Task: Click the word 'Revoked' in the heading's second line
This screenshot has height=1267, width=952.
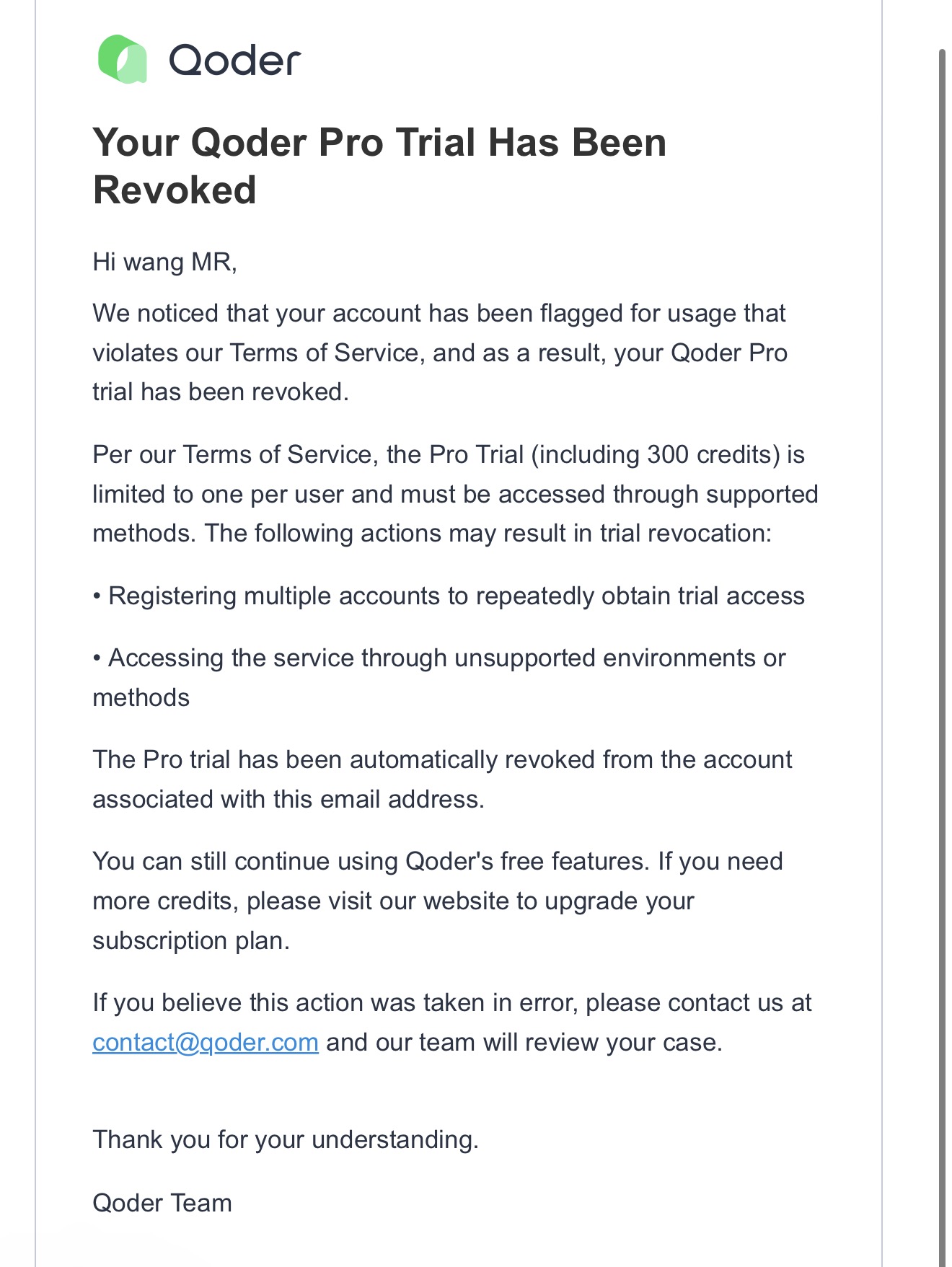Action: (175, 190)
